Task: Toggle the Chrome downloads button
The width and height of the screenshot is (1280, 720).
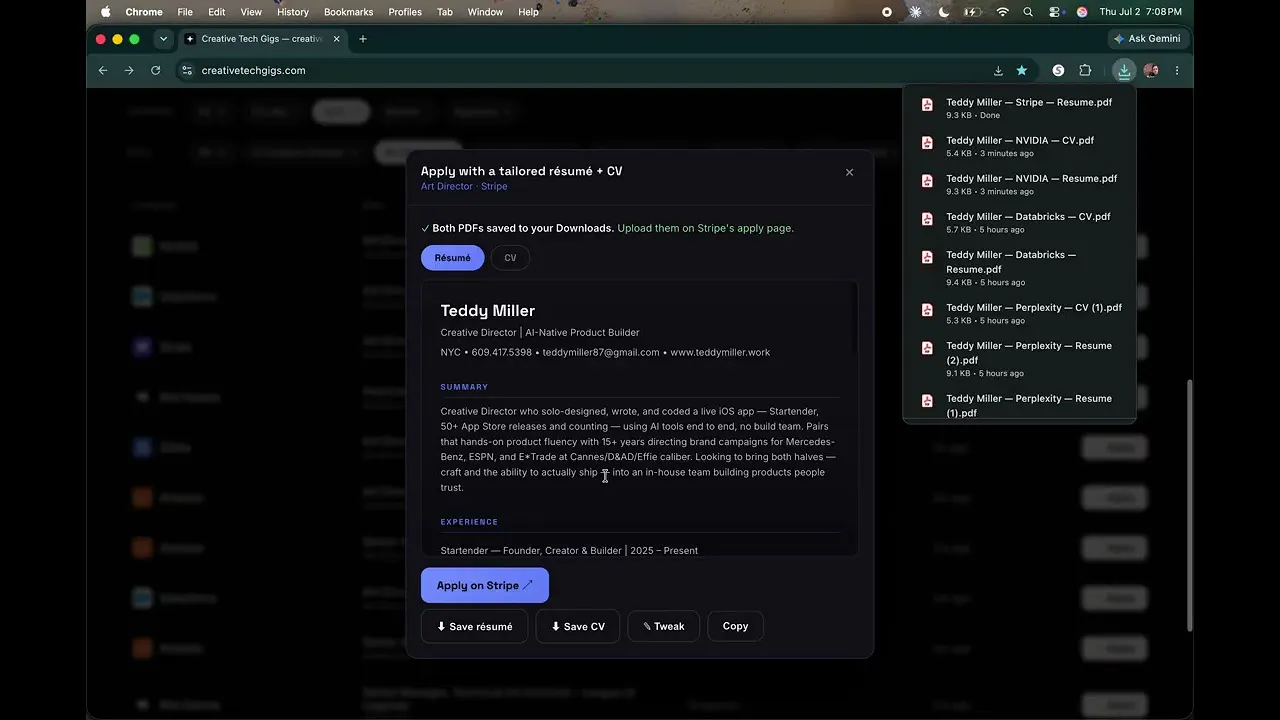Action: click(1124, 70)
